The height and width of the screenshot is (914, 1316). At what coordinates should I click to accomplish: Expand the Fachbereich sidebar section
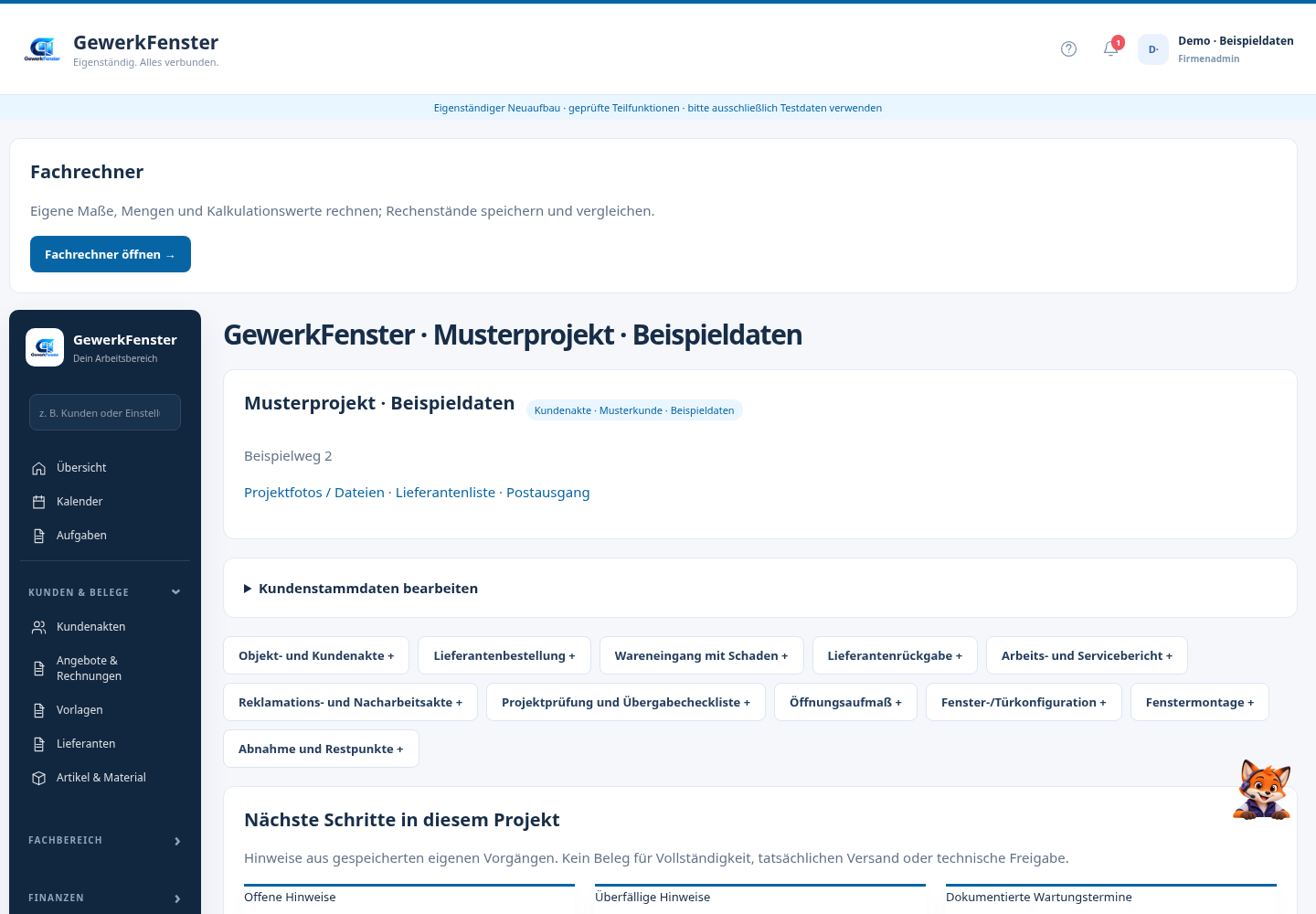tap(105, 840)
